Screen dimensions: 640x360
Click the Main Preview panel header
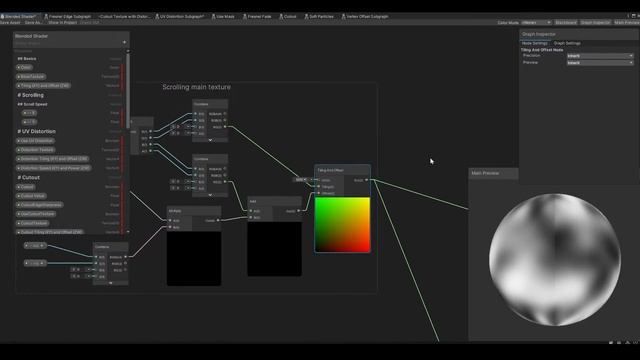pos(493,173)
